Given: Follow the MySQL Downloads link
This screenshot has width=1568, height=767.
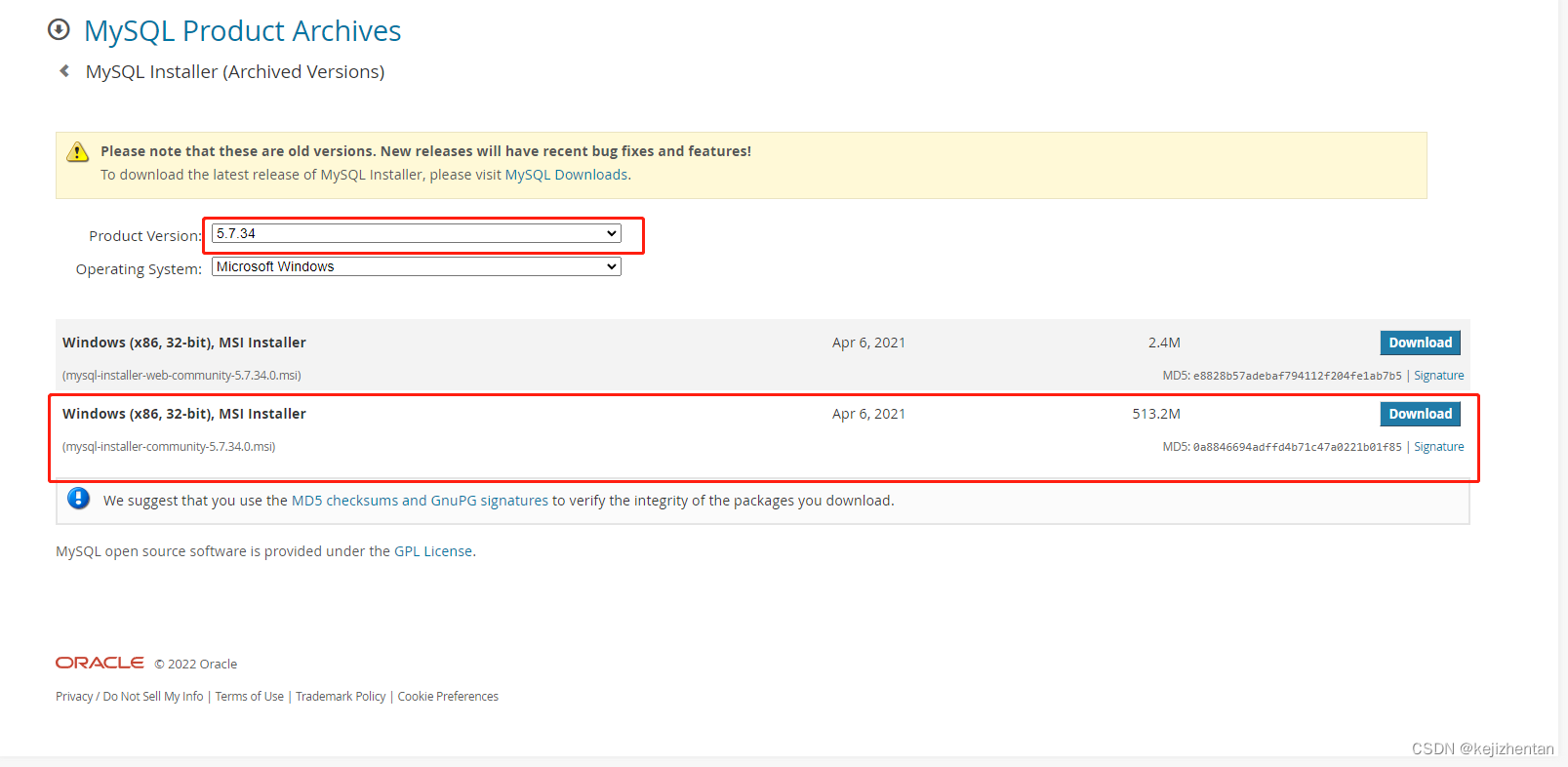Looking at the screenshot, I should pyautogui.click(x=566, y=175).
